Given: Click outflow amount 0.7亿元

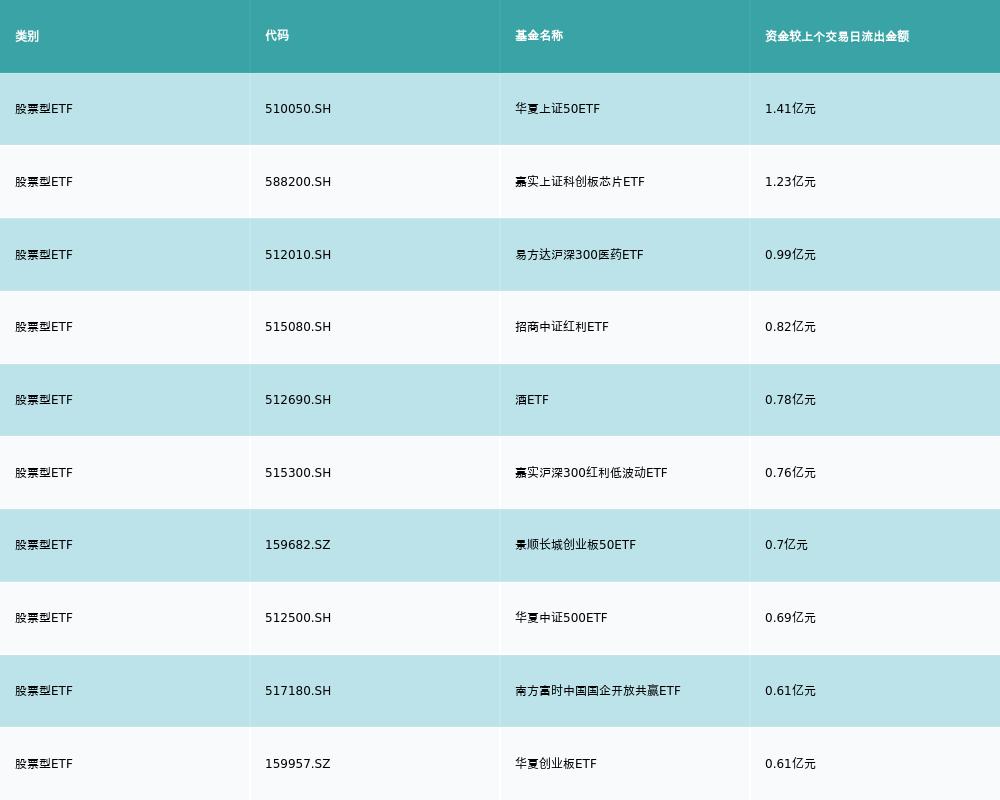Looking at the screenshot, I should tap(786, 545).
